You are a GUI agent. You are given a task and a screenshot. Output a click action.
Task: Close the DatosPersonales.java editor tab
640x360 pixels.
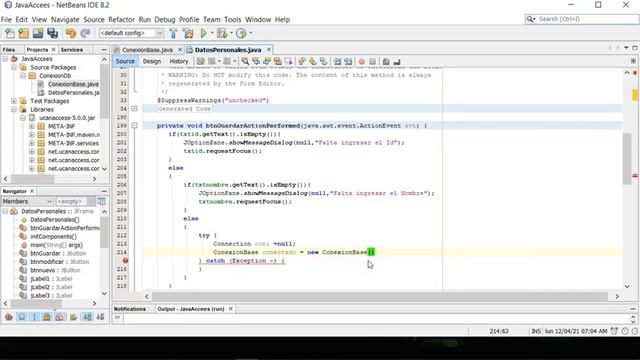coord(269,50)
